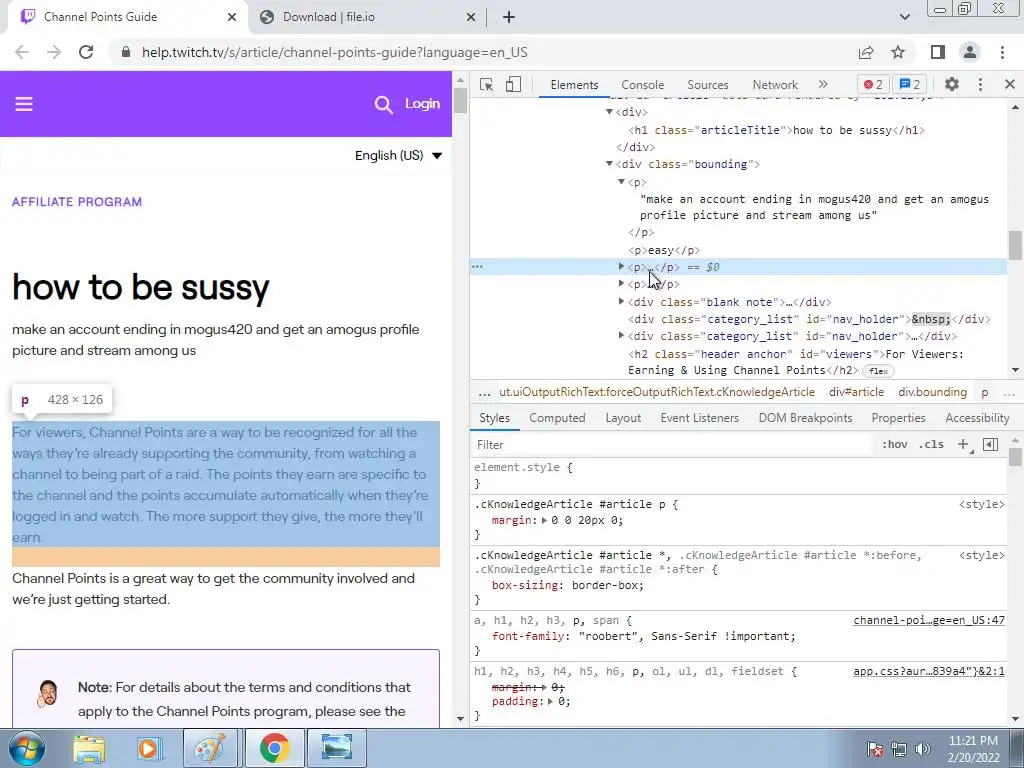The image size is (1024, 768).
Task: Select the h1 articleTitle DOM line
Action: (776, 130)
